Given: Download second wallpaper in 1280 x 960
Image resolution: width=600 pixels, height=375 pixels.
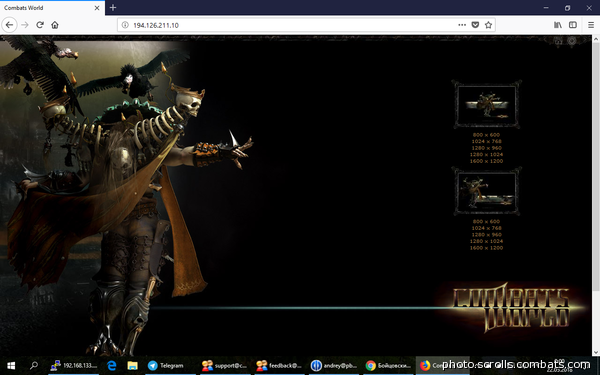Looking at the screenshot, I should point(486,235).
